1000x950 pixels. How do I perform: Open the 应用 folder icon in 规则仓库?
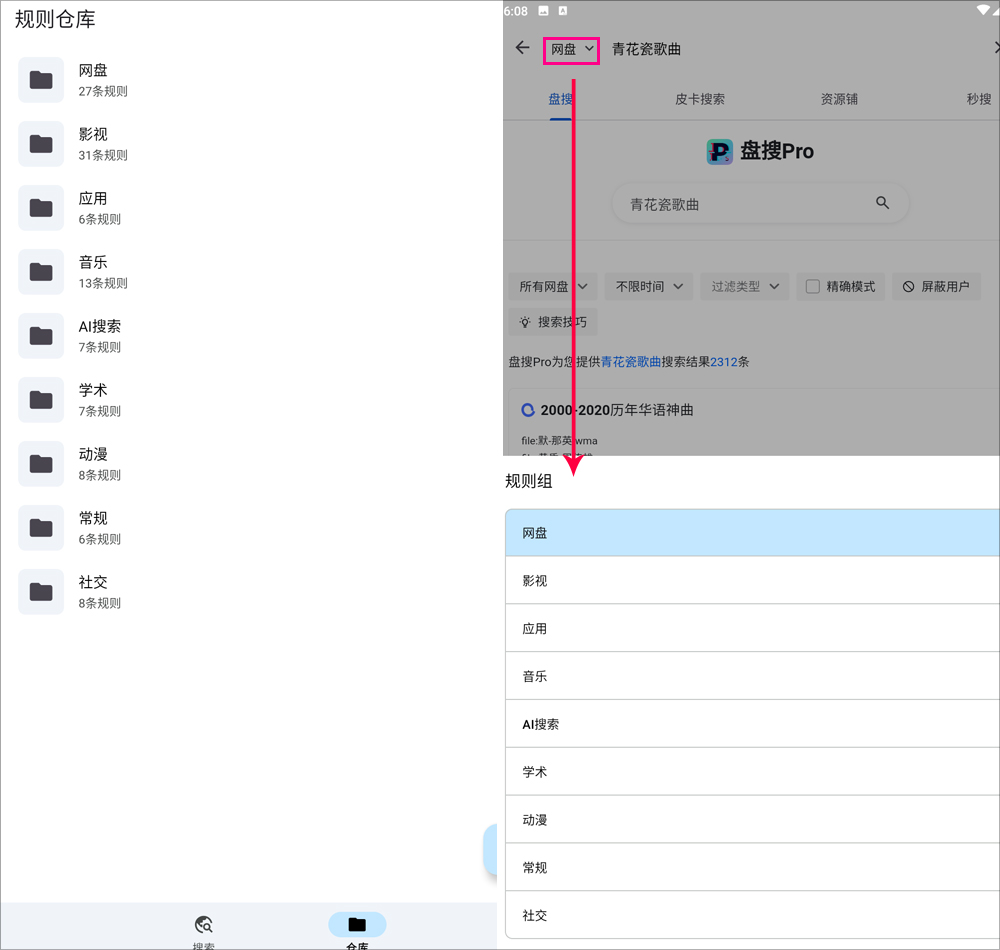pos(41,208)
